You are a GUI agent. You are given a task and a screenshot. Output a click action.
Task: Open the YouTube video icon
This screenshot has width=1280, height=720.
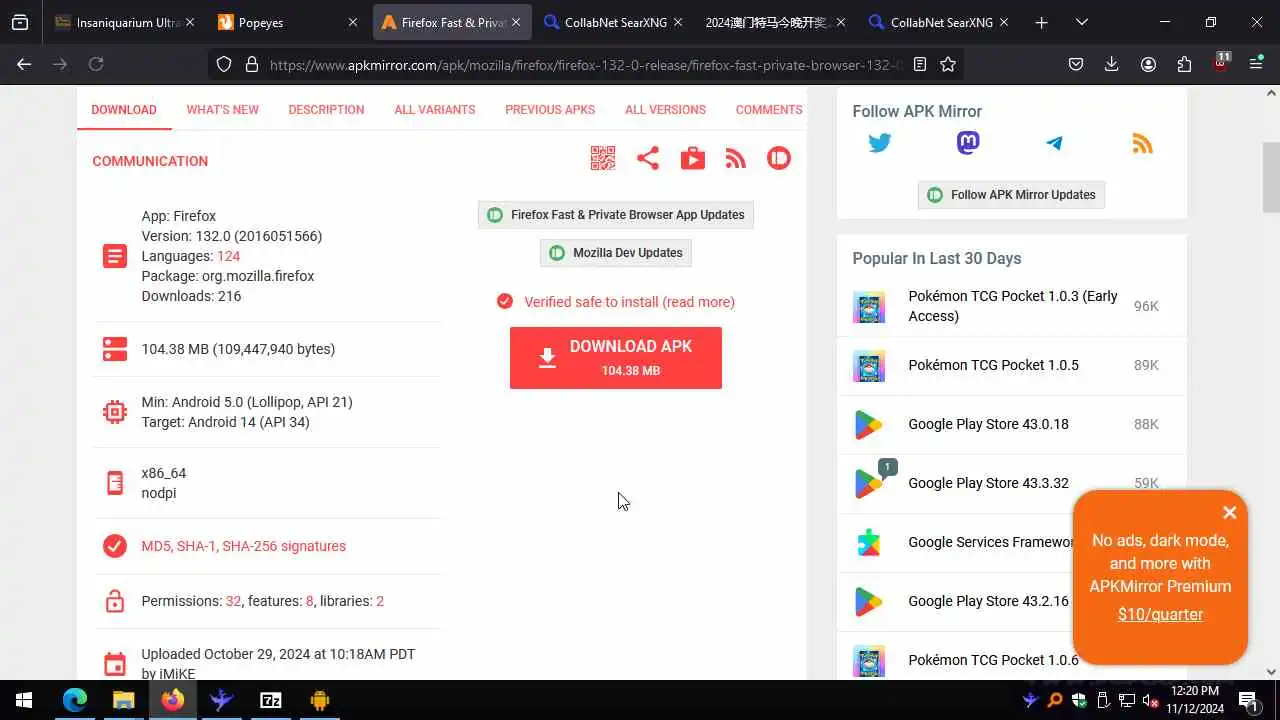point(692,158)
